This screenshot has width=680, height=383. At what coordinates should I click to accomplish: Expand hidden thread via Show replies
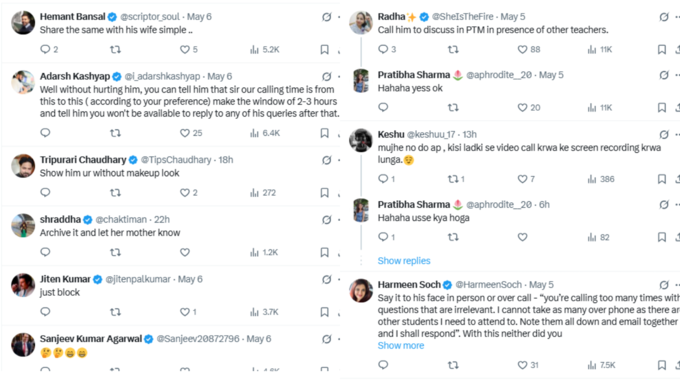click(404, 261)
